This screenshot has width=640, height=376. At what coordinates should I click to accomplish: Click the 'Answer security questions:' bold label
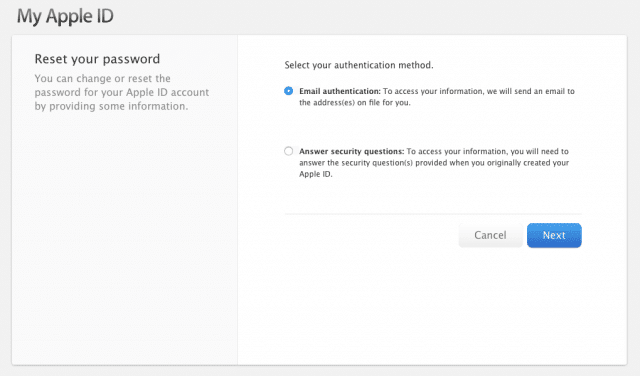click(351, 151)
